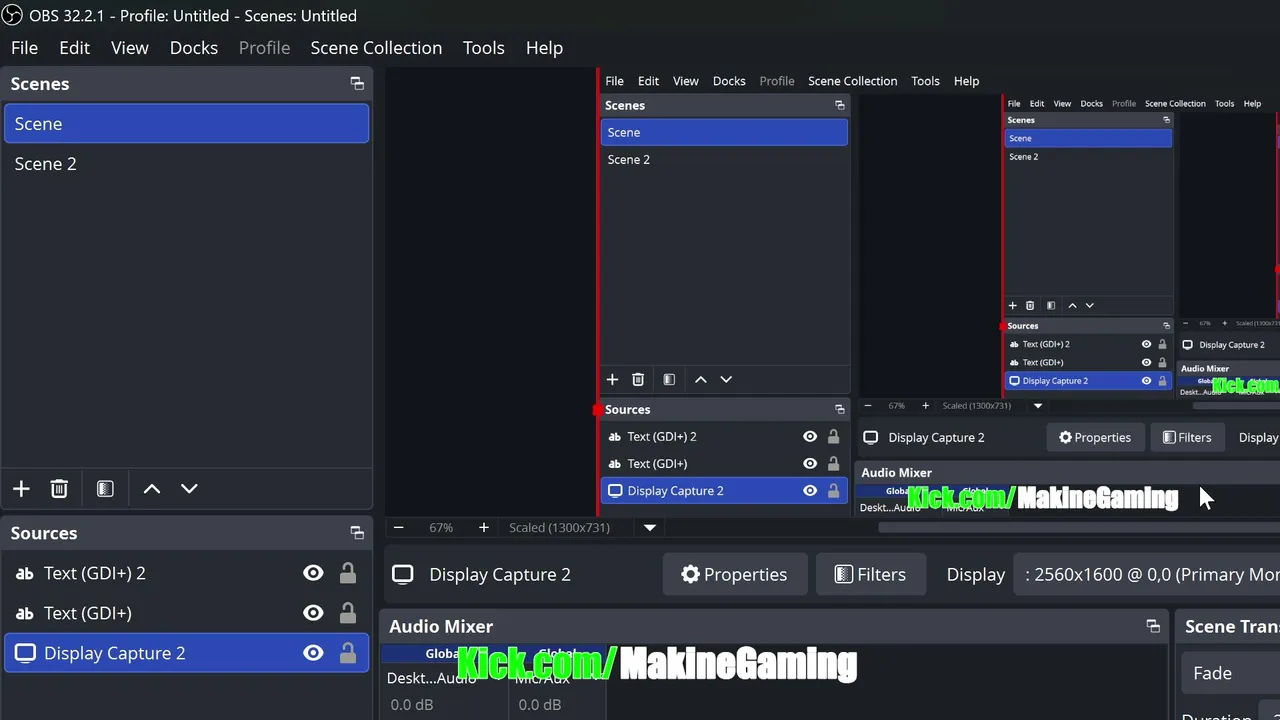Properties button inside the captured preview
This screenshot has height=720, width=1280.
pos(1095,437)
